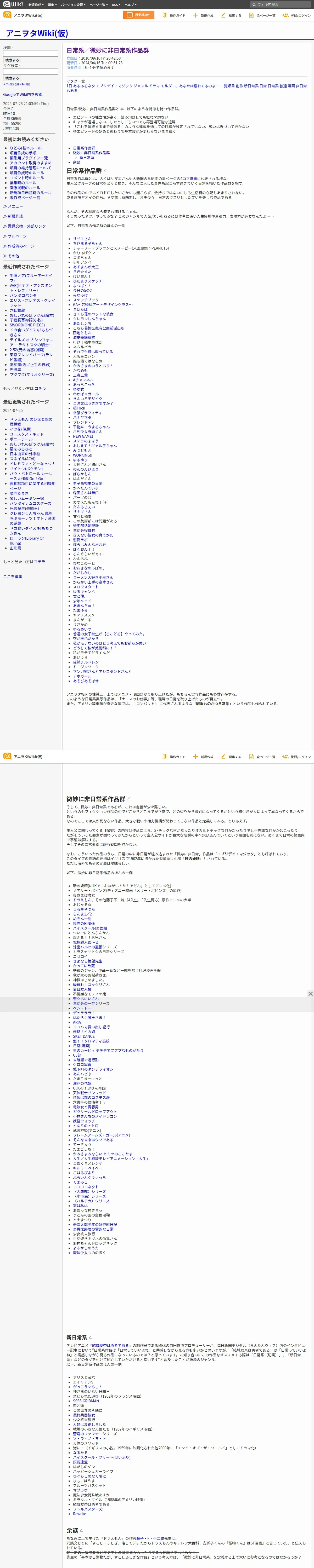Open the ここを編集 sidebar link
This screenshot has width=314, height=1568.
pyautogui.click(x=13, y=577)
